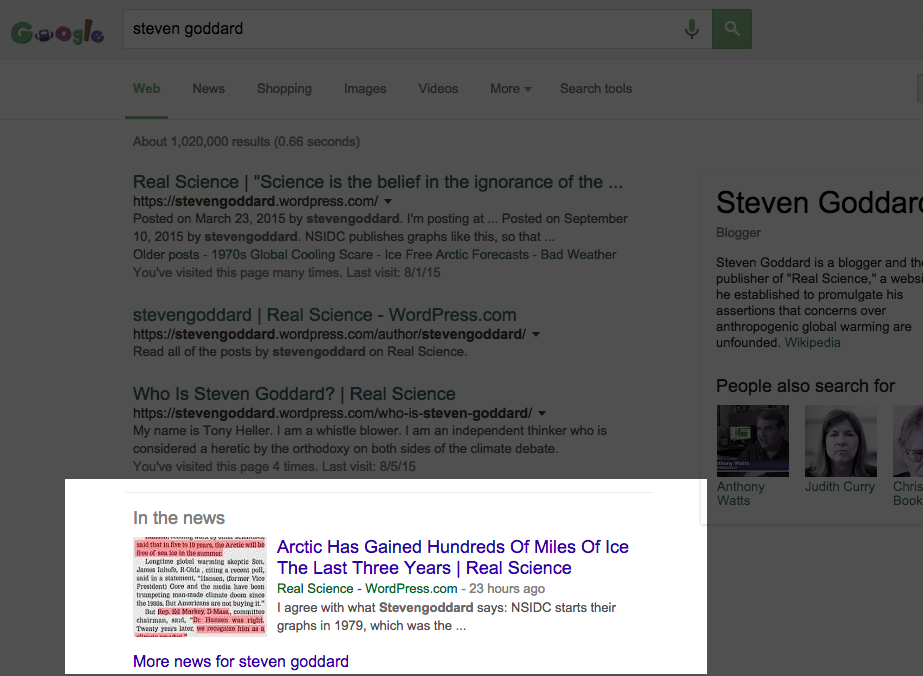Click the microphone voice search icon
The height and width of the screenshot is (676, 923).
click(691, 30)
